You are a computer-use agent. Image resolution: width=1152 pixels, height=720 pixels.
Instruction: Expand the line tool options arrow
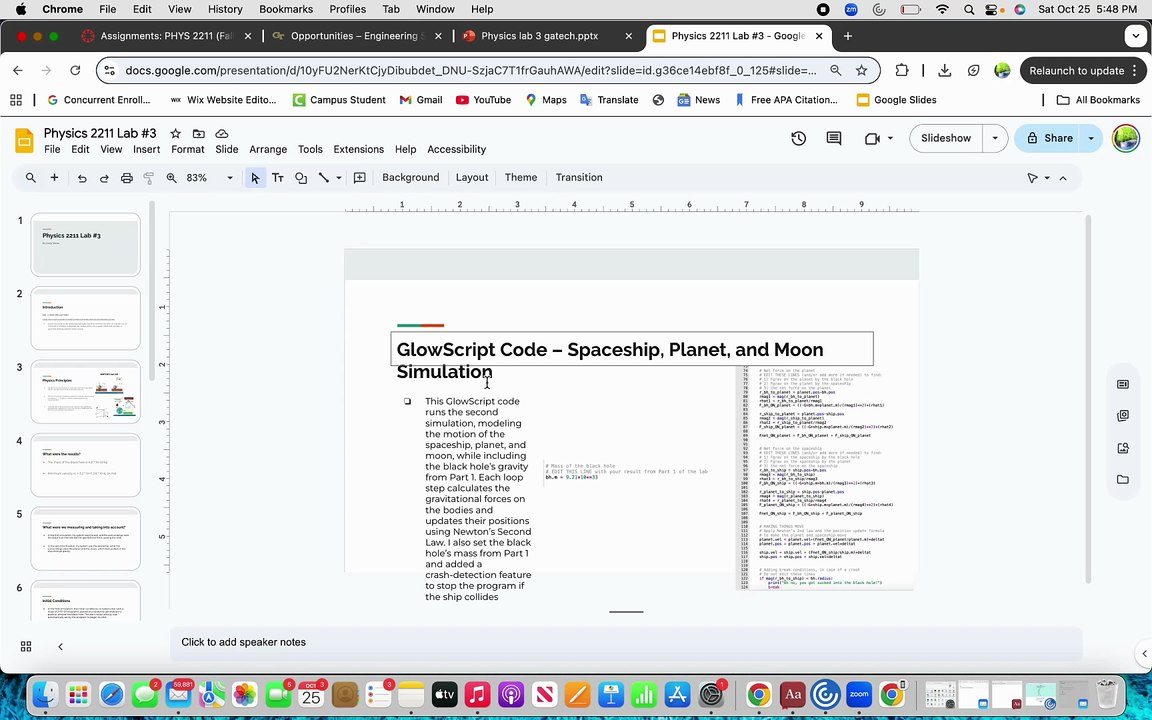339,178
